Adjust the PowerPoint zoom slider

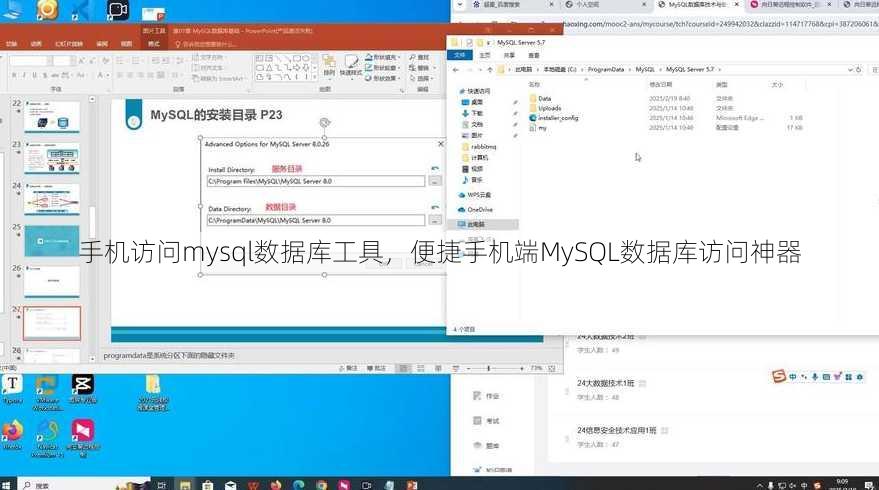[489, 368]
